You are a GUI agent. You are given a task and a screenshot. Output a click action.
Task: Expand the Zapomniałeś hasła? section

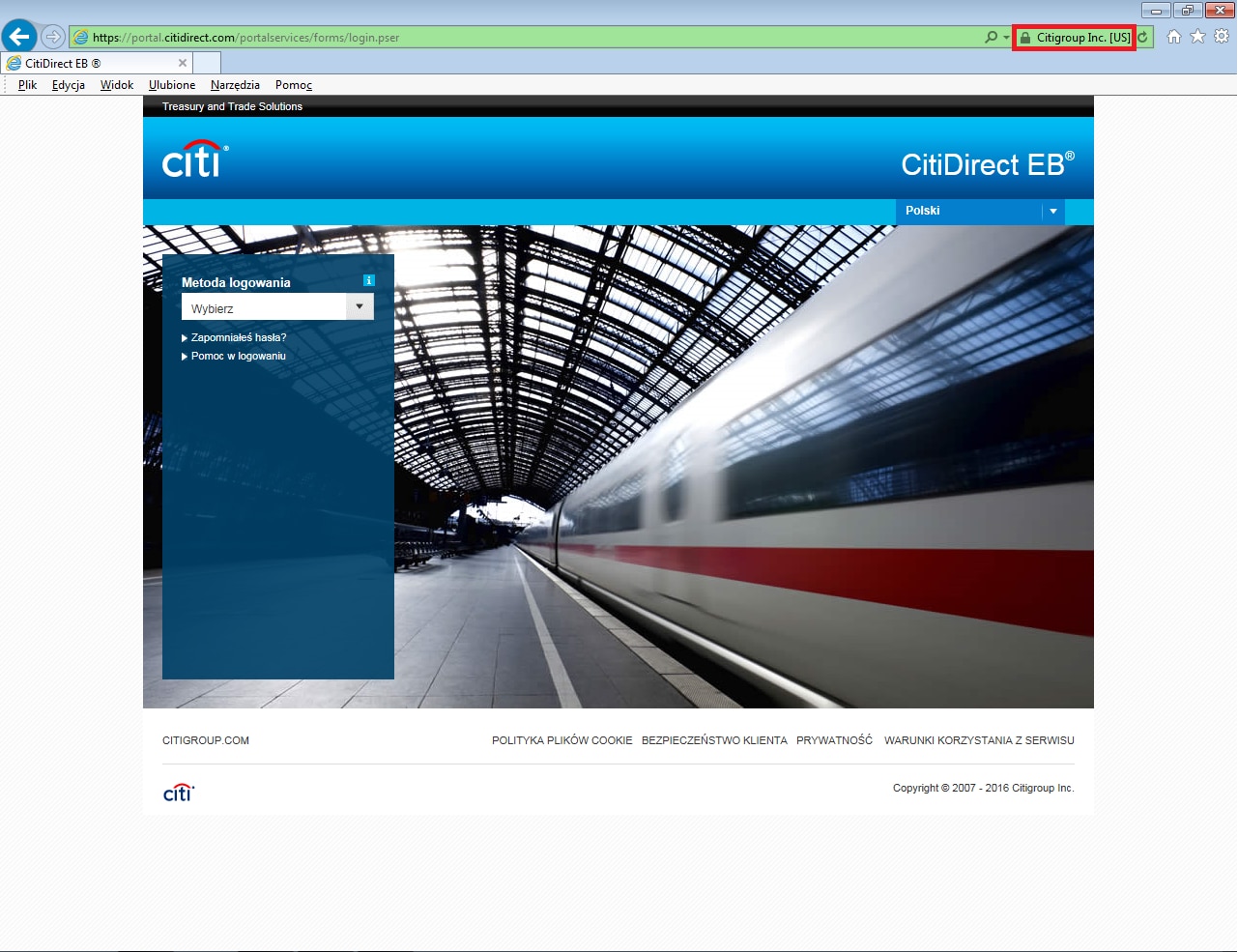[238, 337]
